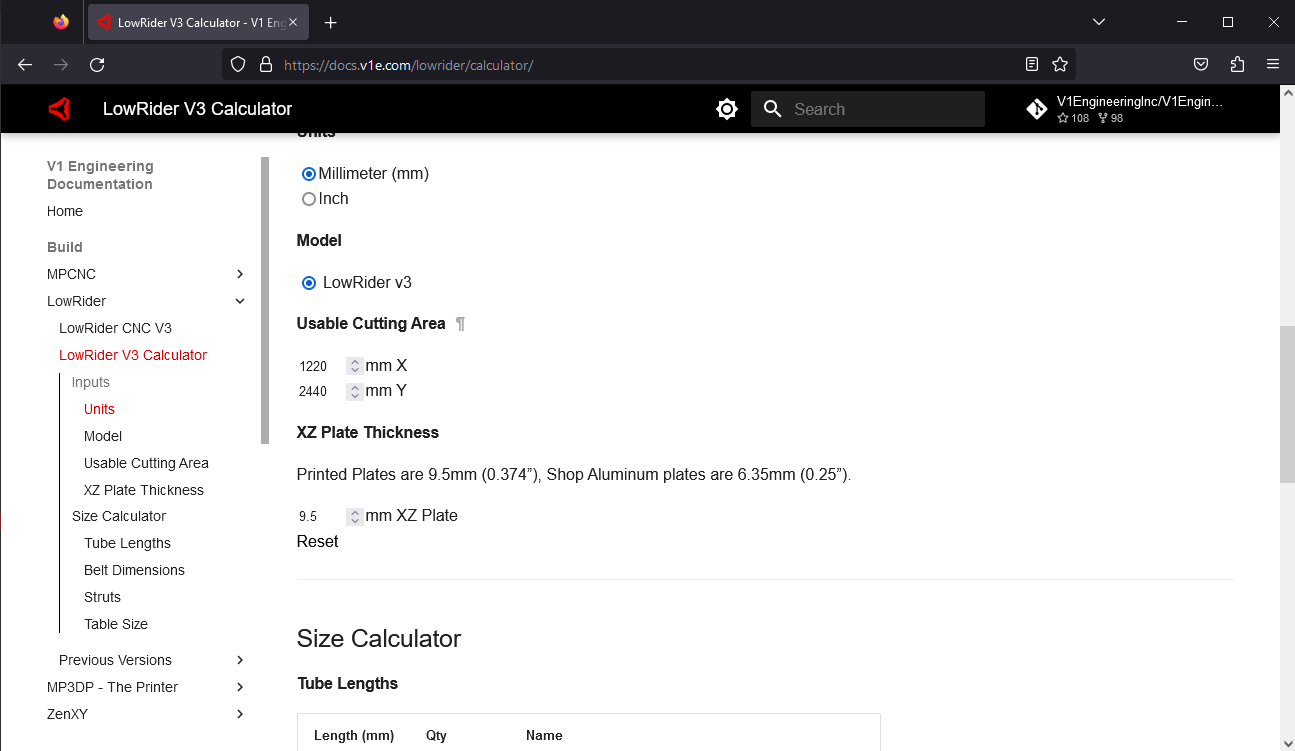
Task: Select the Millimeter (mm) units radio button
Action: (x=308, y=173)
